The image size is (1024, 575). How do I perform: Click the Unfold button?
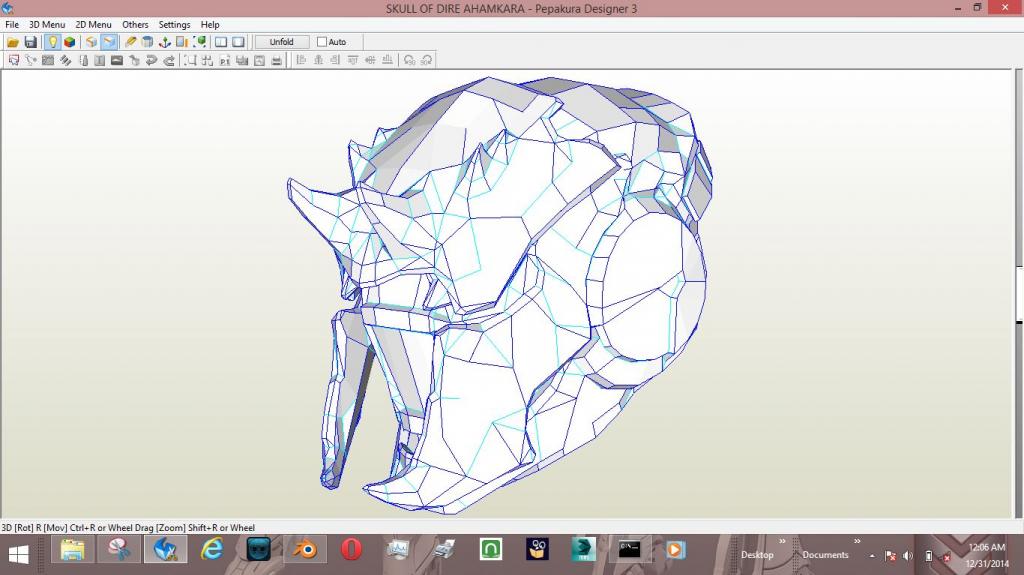click(x=281, y=42)
